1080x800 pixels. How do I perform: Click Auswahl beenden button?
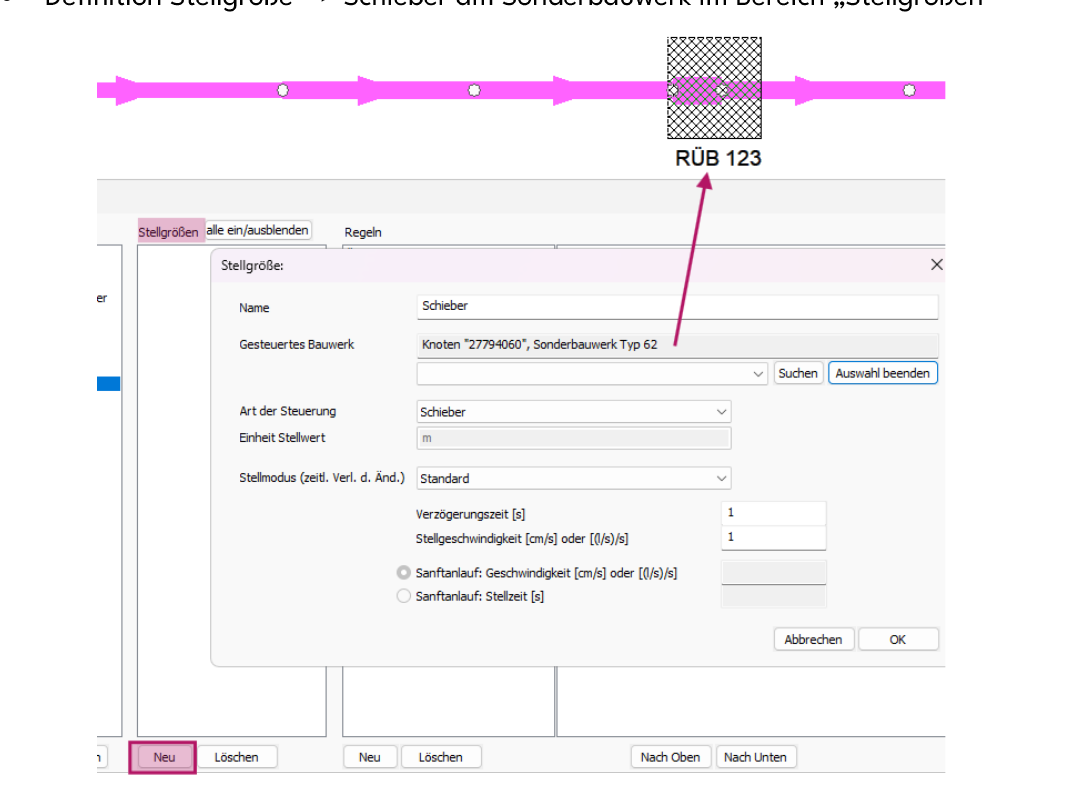[x=882, y=373]
